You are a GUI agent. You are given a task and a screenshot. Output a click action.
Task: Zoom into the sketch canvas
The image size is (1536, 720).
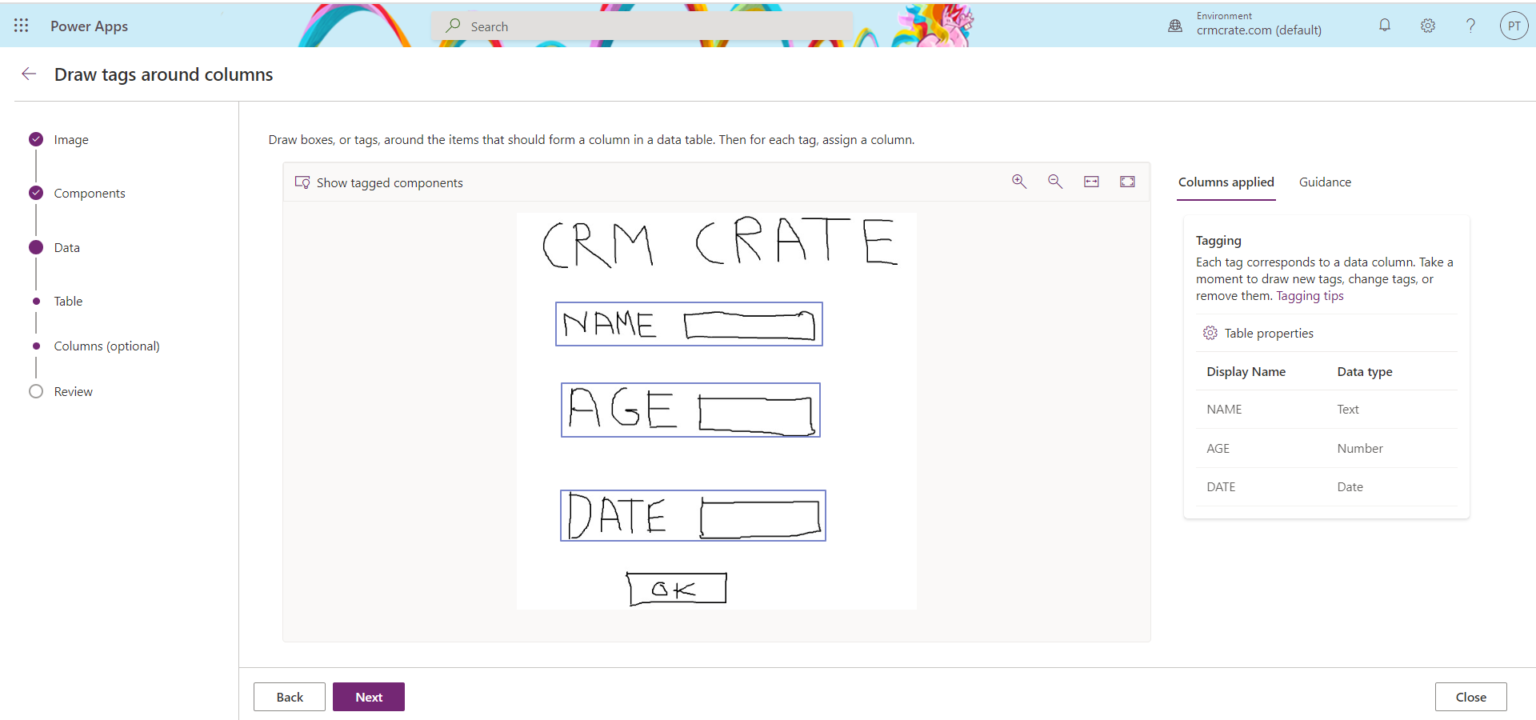click(1019, 181)
